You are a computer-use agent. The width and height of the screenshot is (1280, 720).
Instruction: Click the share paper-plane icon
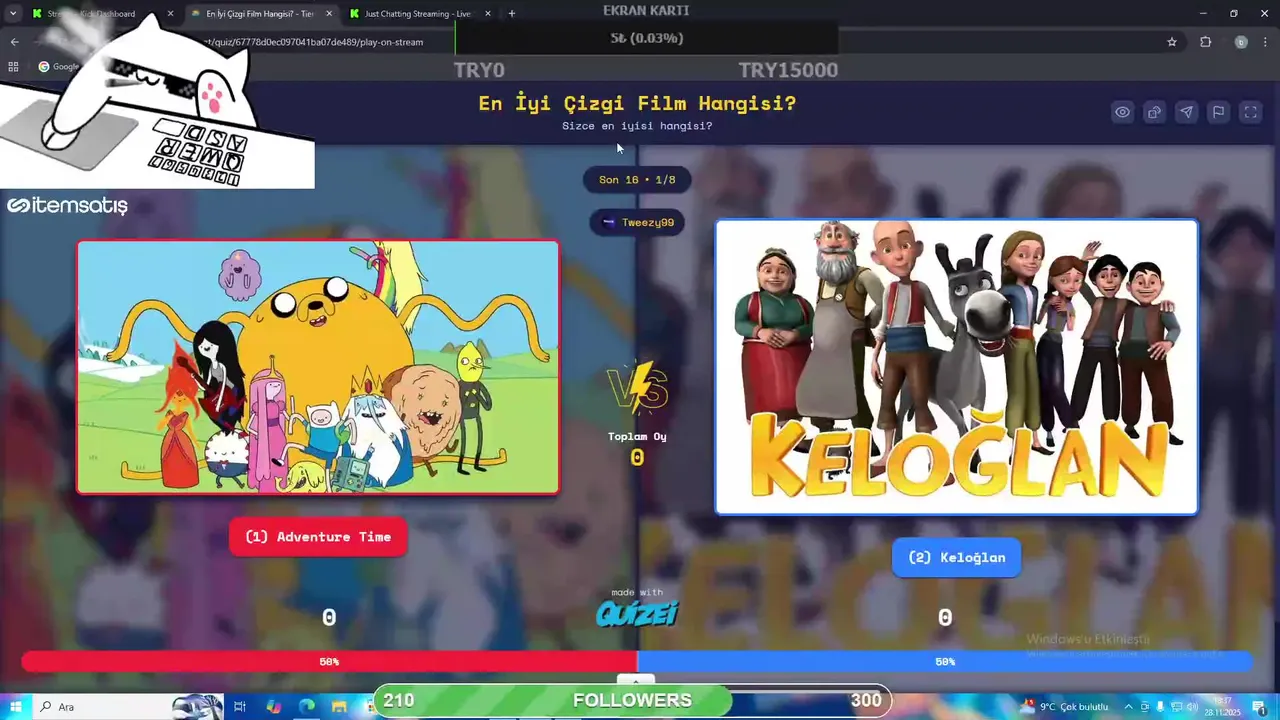(x=1187, y=112)
